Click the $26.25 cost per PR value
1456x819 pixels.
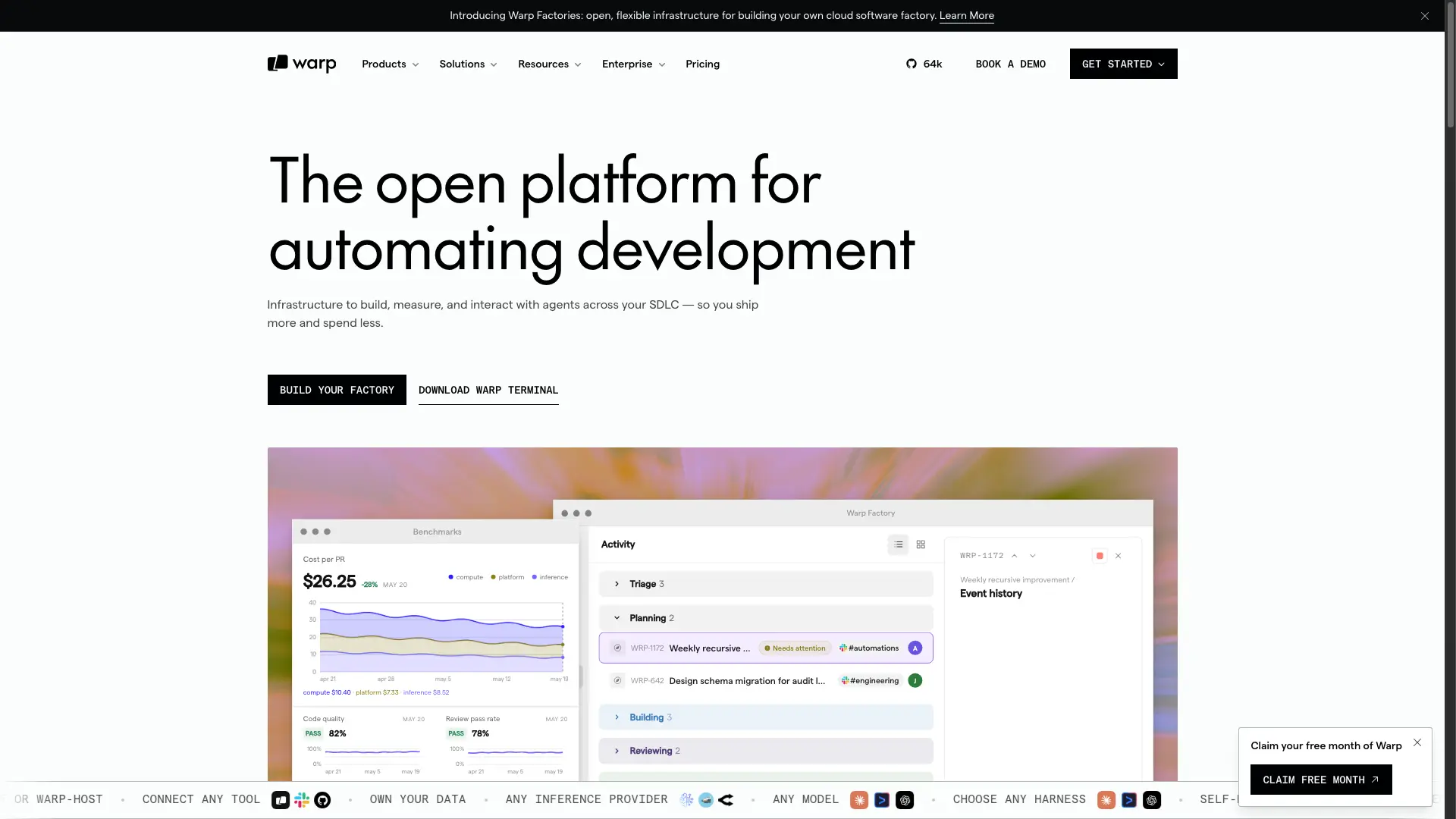point(329,582)
